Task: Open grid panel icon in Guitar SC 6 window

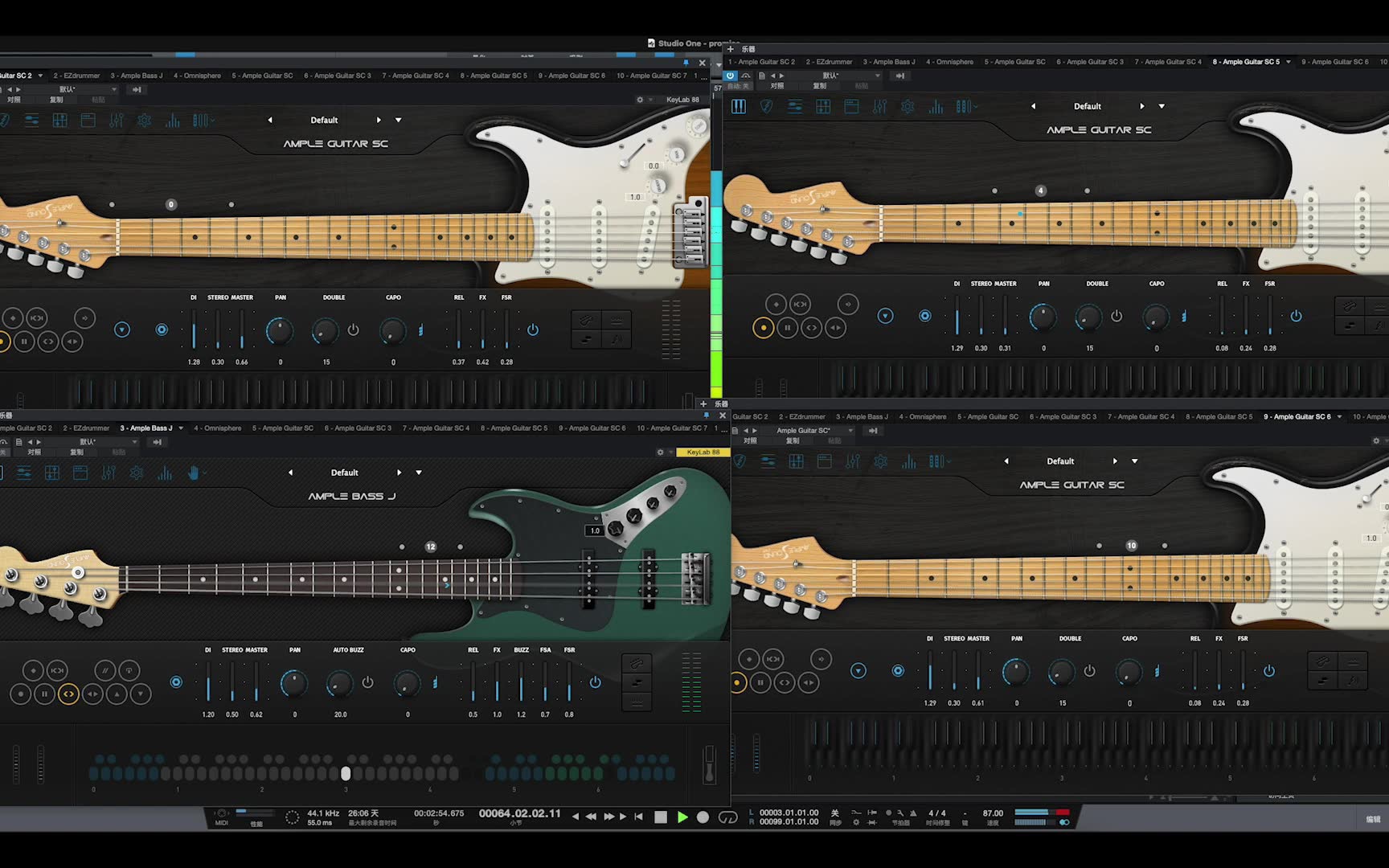Action: (x=796, y=461)
